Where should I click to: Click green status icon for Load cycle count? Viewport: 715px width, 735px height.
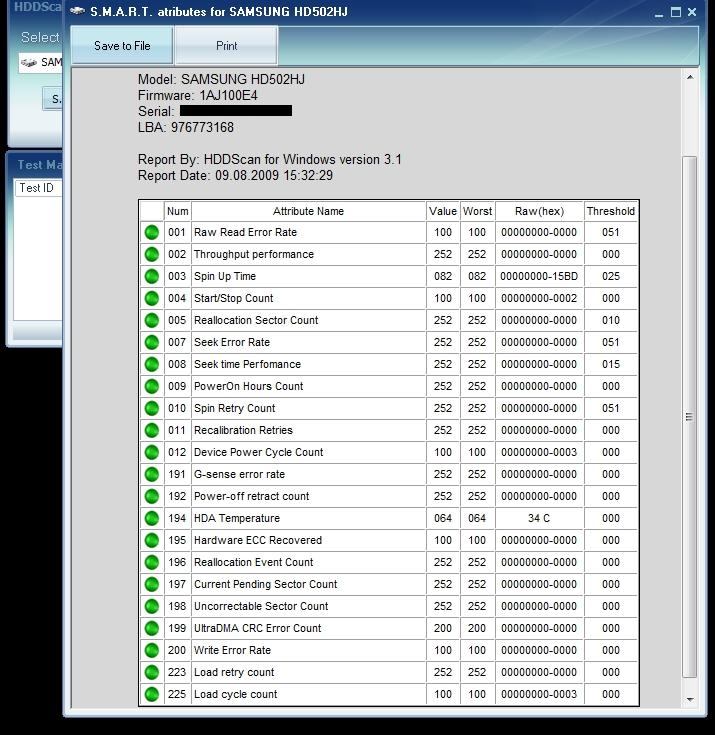[151, 695]
